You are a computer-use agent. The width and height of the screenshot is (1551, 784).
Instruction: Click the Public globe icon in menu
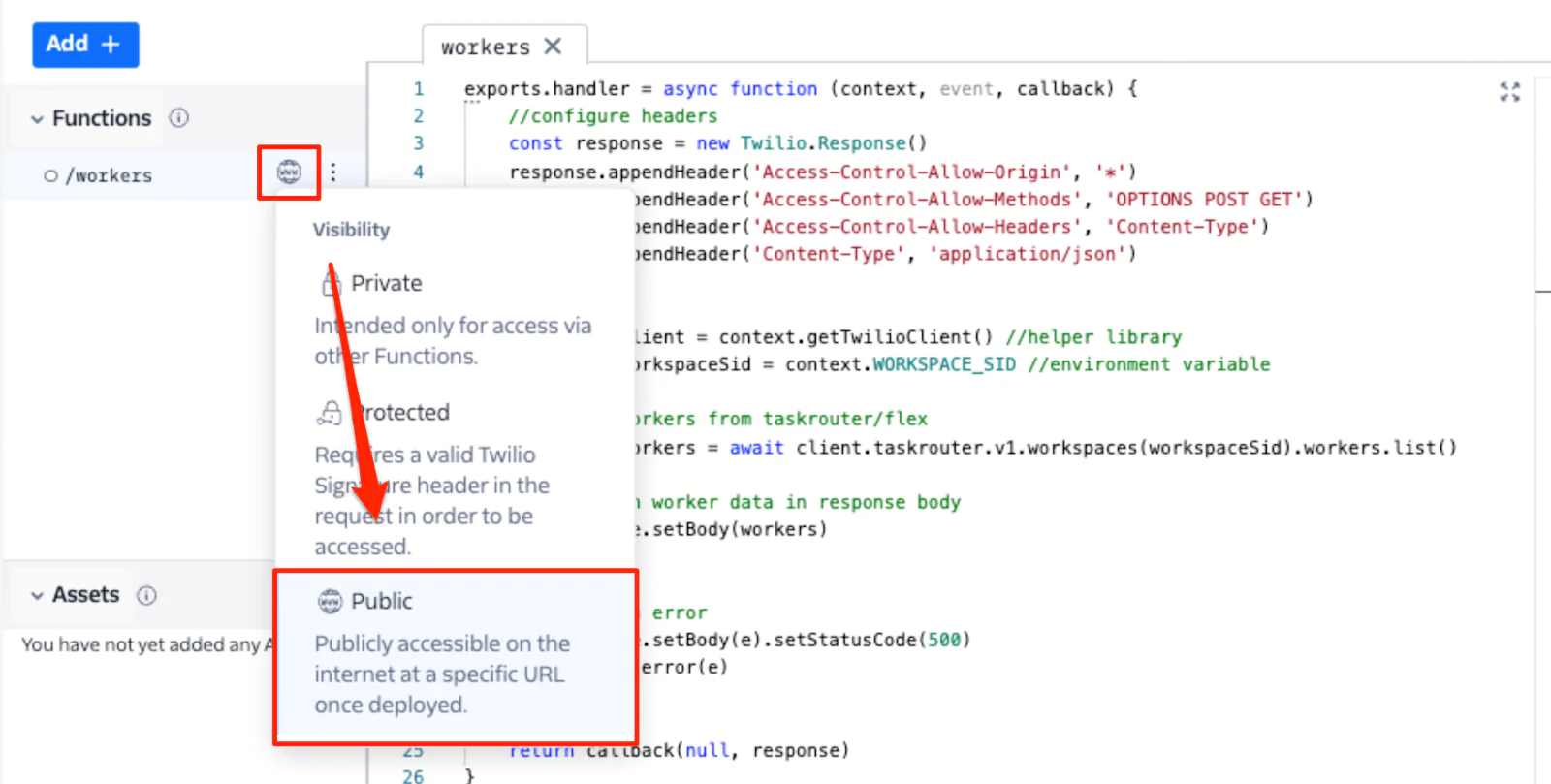coord(331,602)
